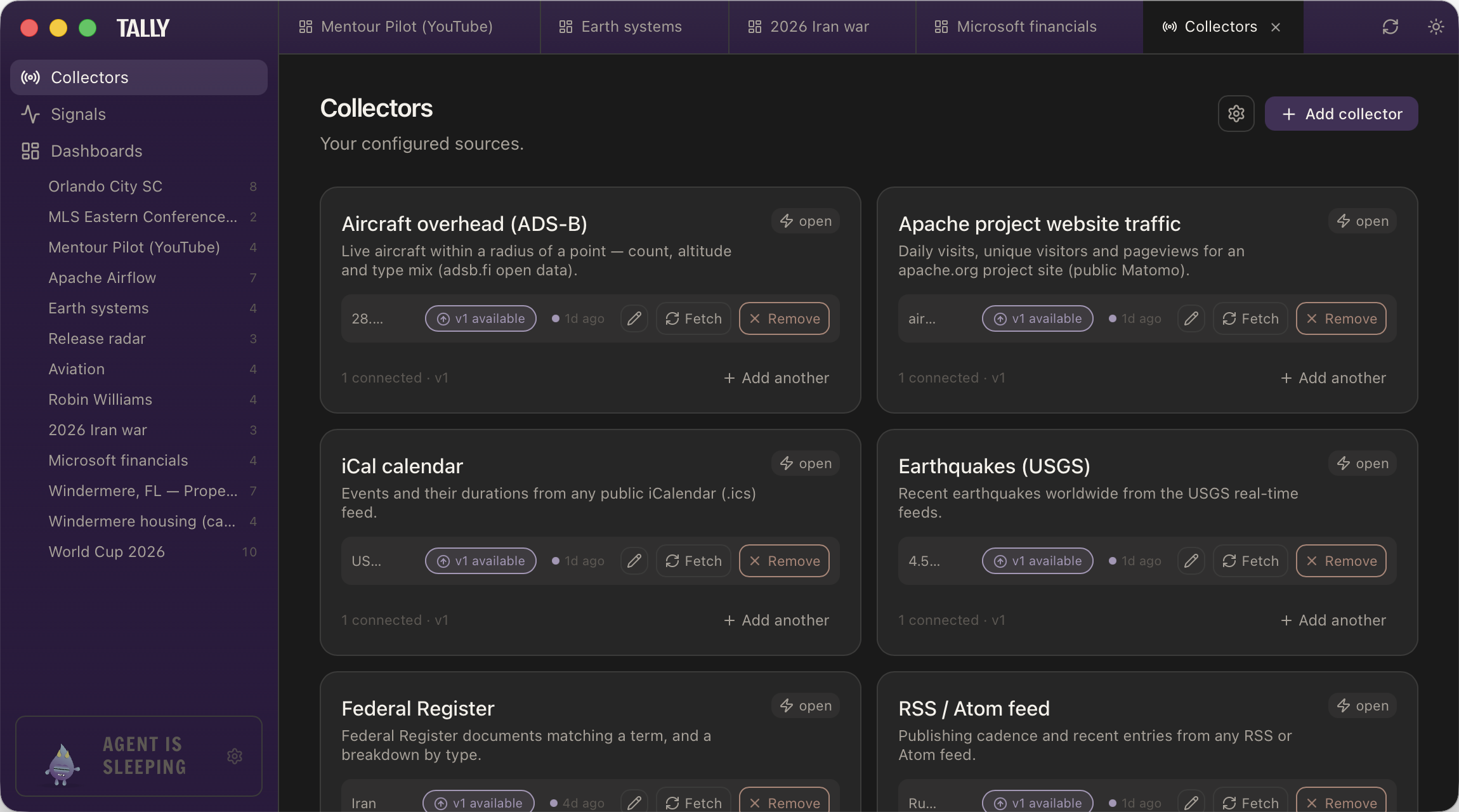This screenshot has height=812, width=1459.
Task: Edit the Apache project website traffic pencil icon
Action: tap(1191, 318)
